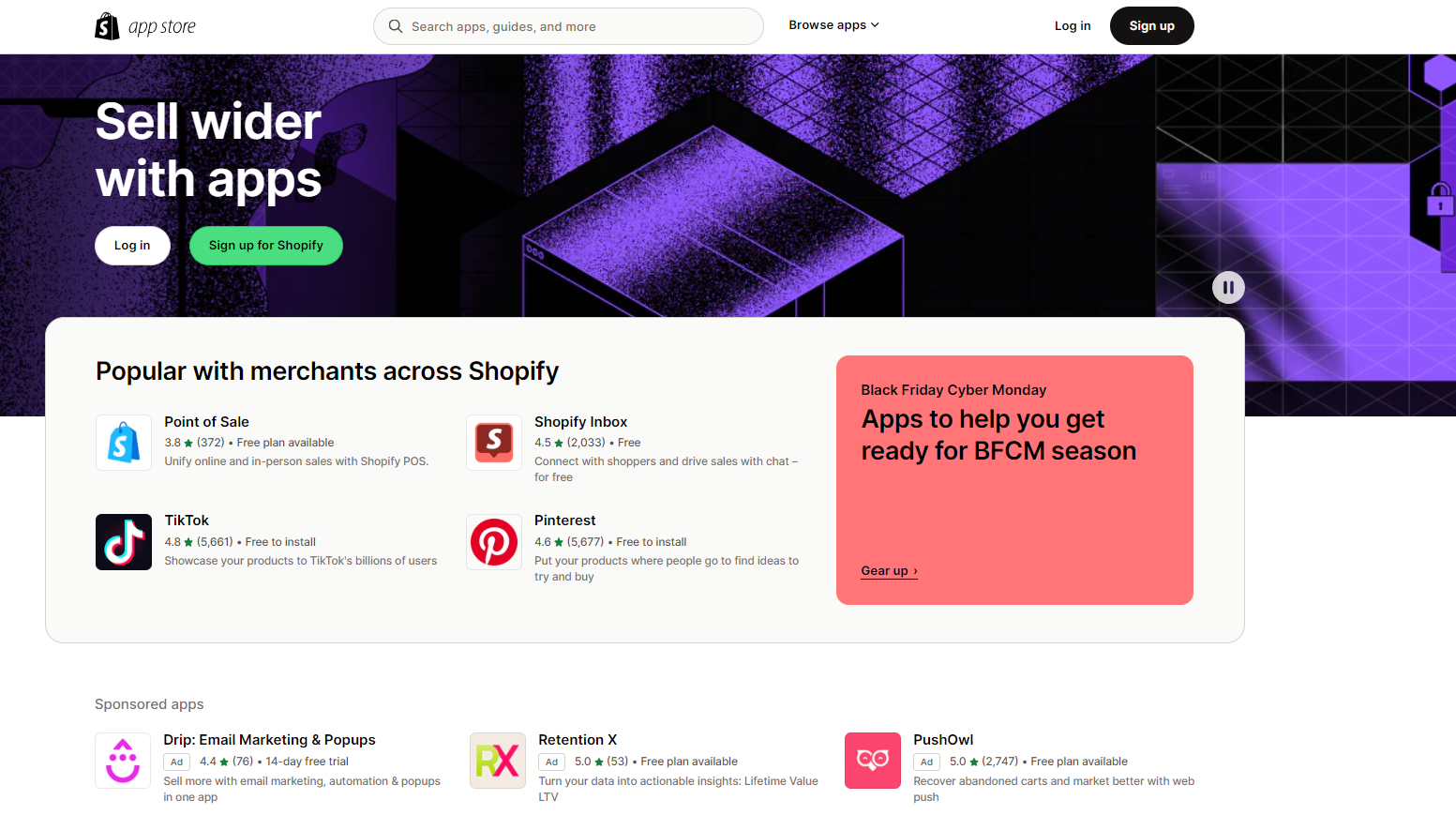Click 'Popular with merchants across Shopify' heading

pyautogui.click(x=327, y=371)
